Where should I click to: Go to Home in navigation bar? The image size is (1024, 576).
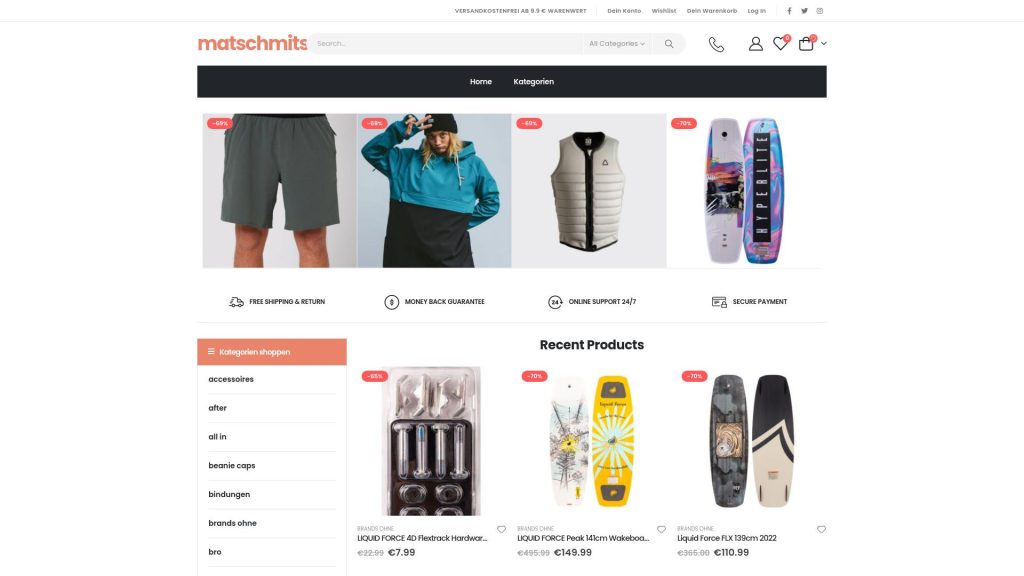coord(481,82)
